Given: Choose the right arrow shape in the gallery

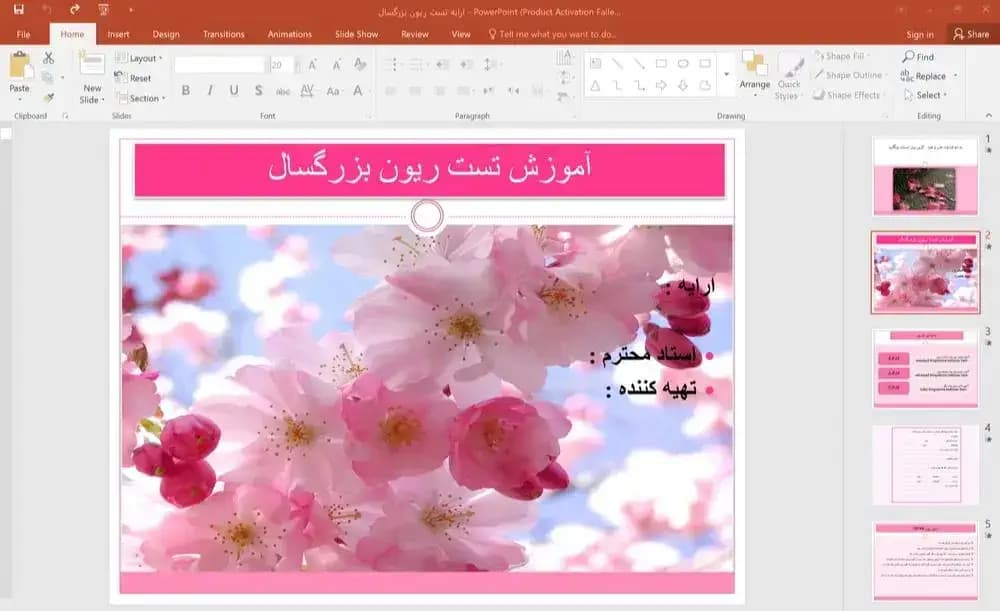Looking at the screenshot, I should point(661,85).
